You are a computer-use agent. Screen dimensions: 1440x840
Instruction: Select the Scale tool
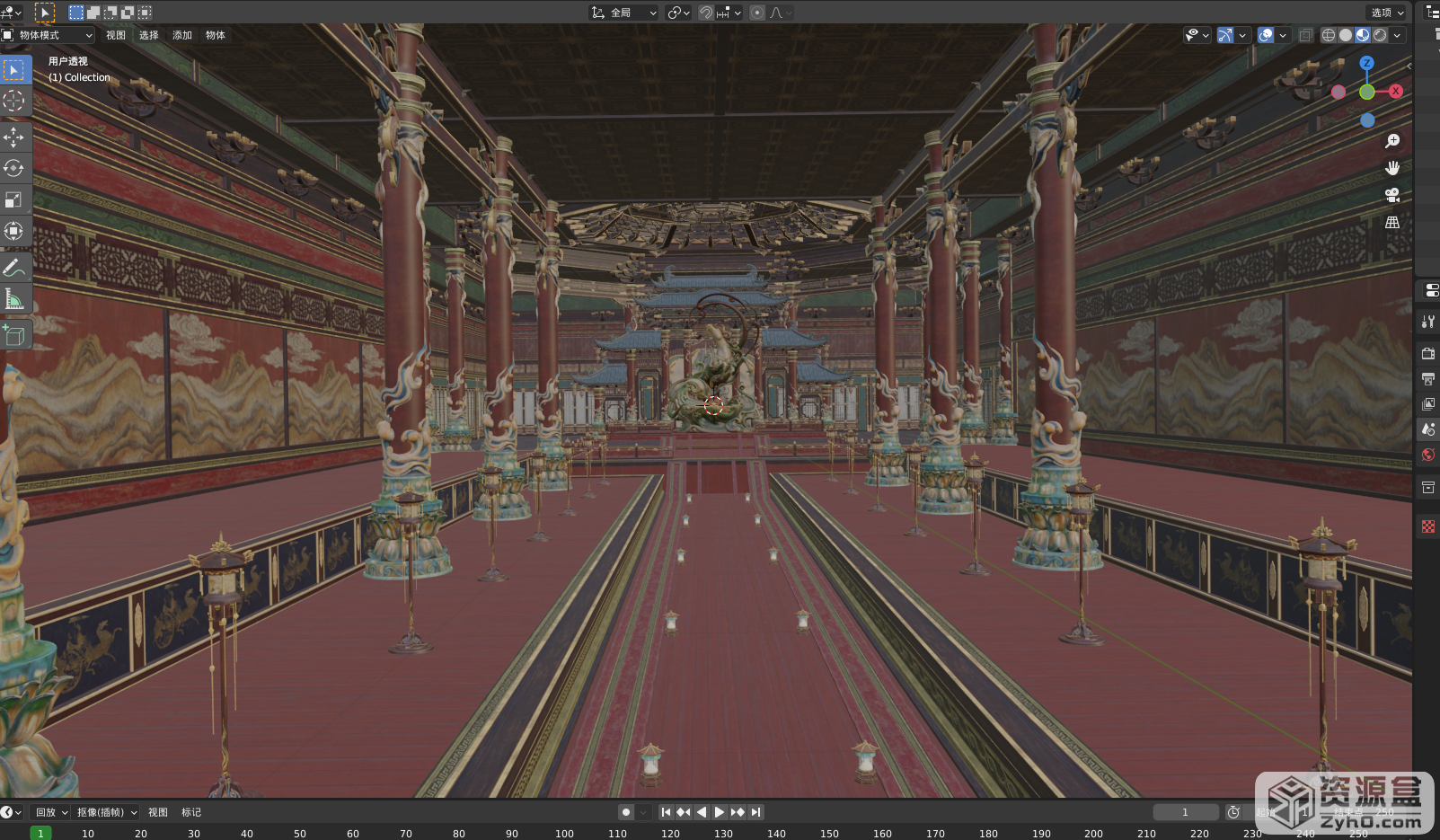click(13, 199)
